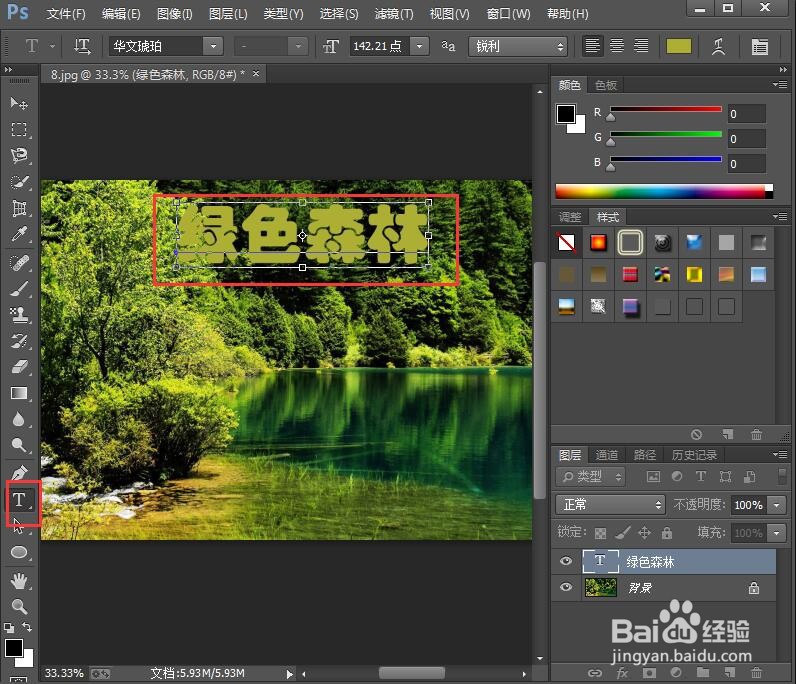This screenshot has height=684, width=796.
Task: Switch to the 历史记录 tab
Action: [694, 454]
